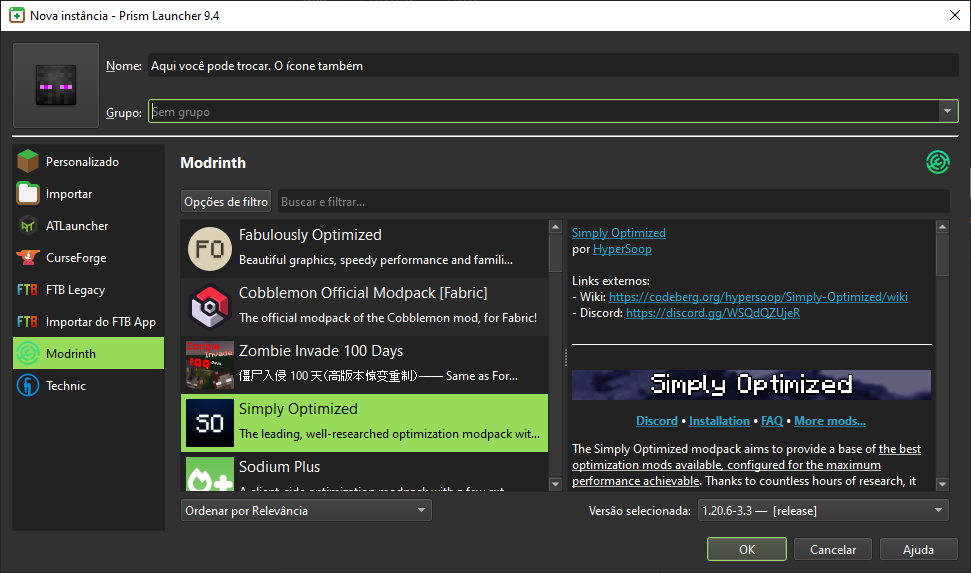Open the Versão selecionada dropdown

click(x=823, y=510)
